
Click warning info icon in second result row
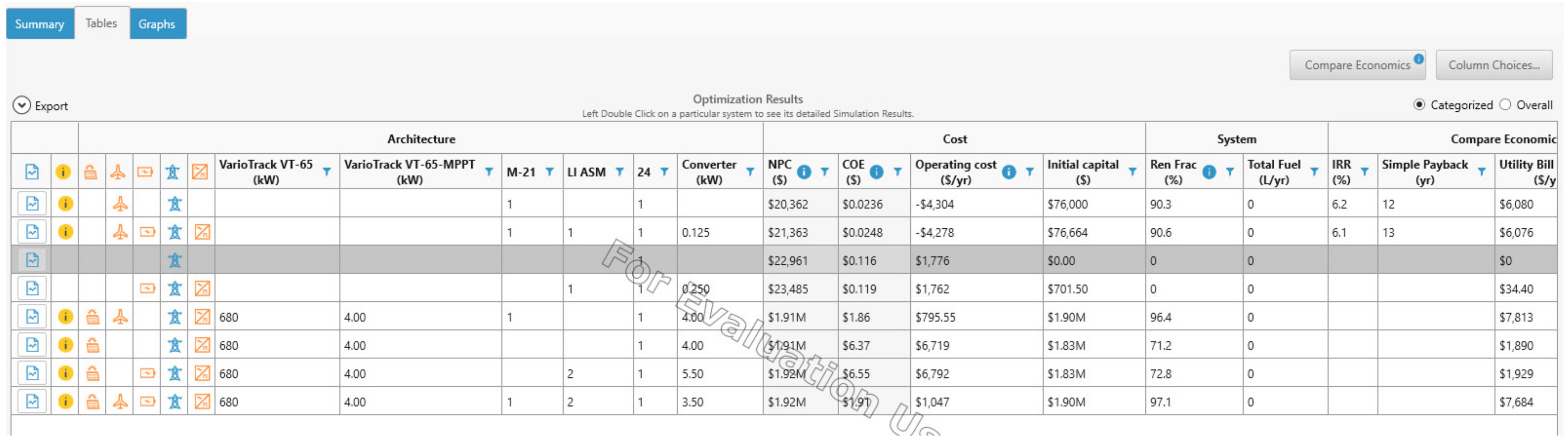tap(65, 232)
